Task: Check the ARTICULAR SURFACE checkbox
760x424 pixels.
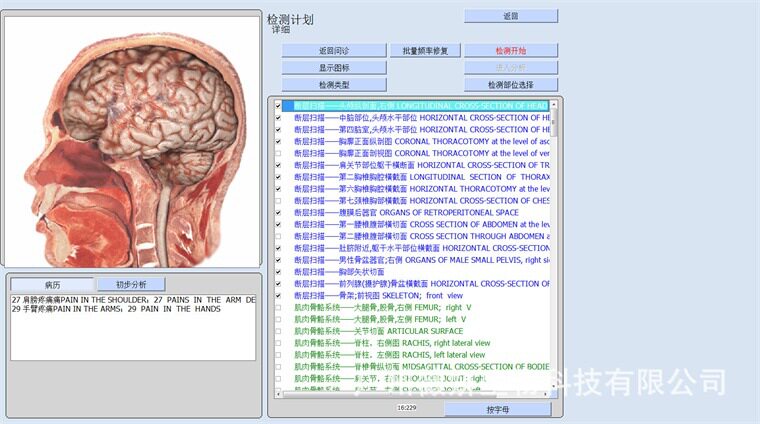Action: (278, 331)
